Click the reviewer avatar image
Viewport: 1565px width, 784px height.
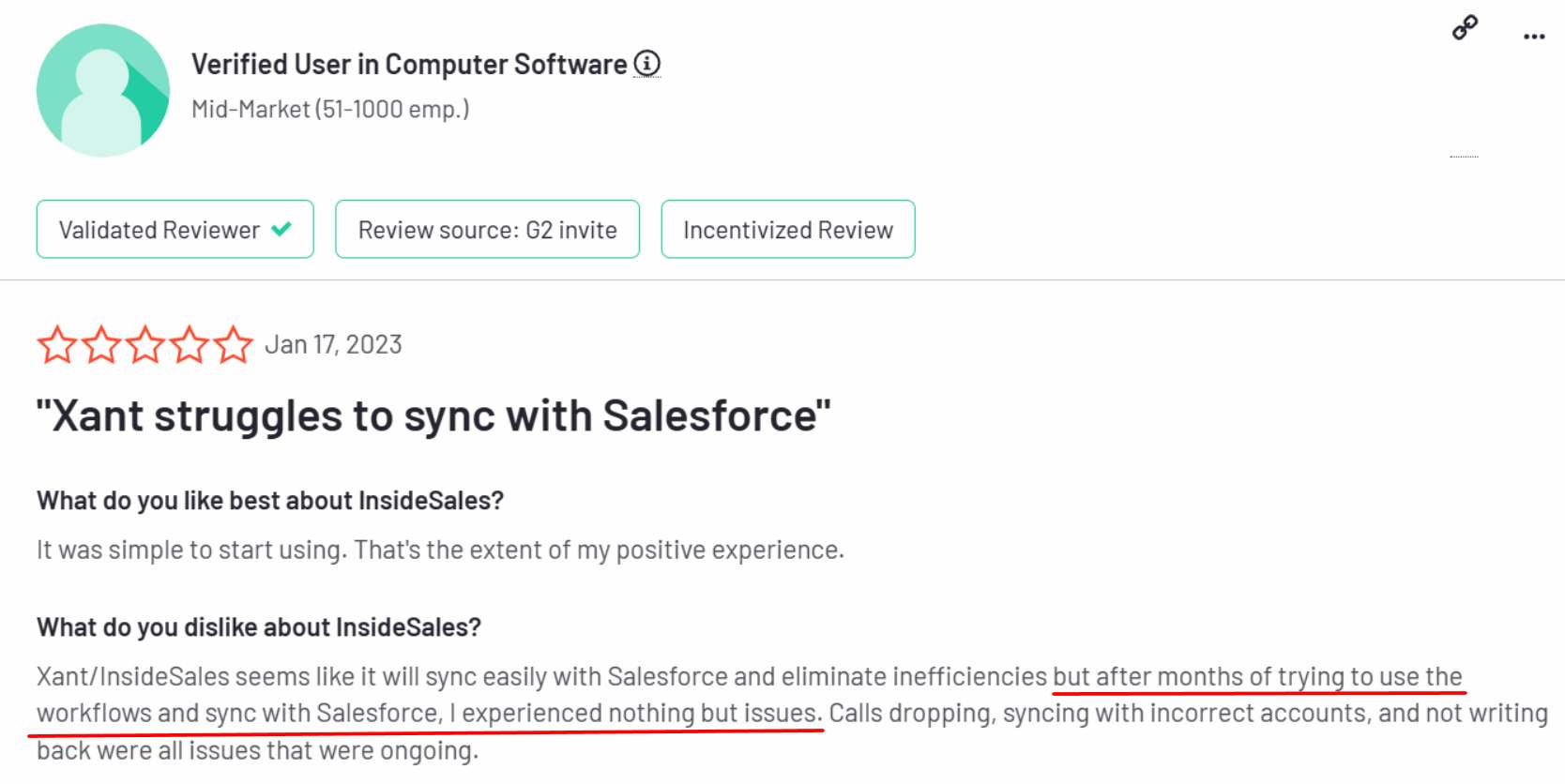103,89
